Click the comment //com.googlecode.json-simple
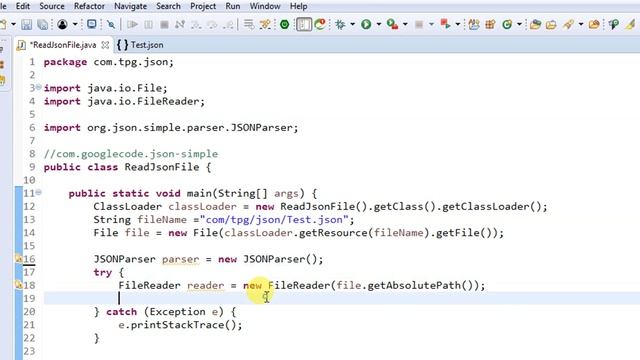Screen dimensions: 640x360 (131, 154)
